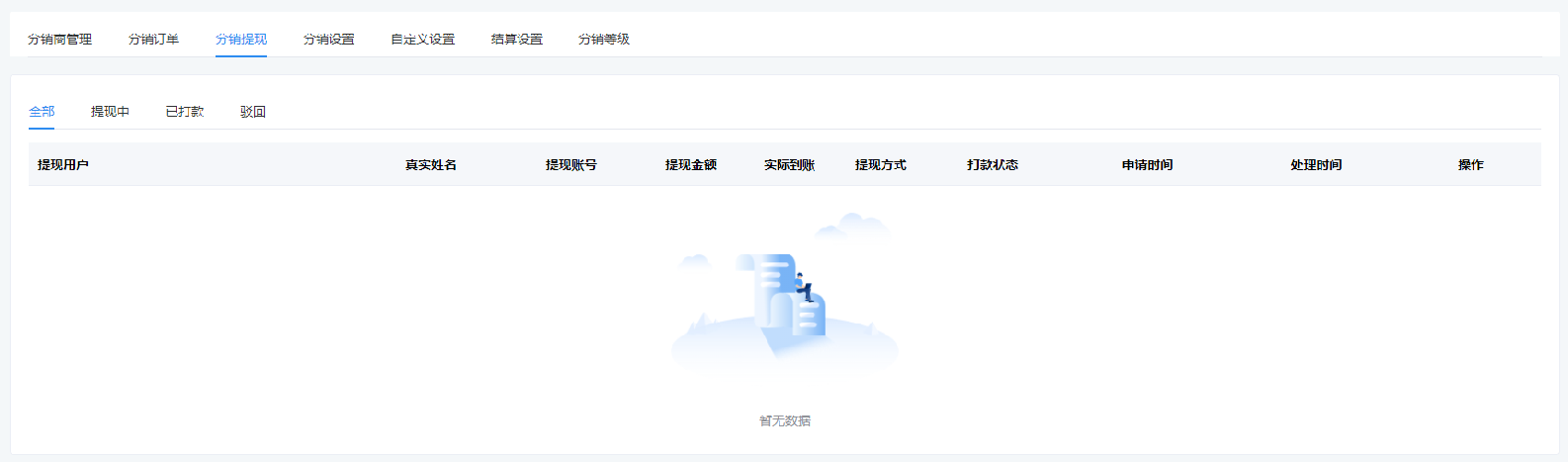Screen dimensions: 1568x462
Task: Open the 分销商管理 tab
Action: click(x=59, y=40)
